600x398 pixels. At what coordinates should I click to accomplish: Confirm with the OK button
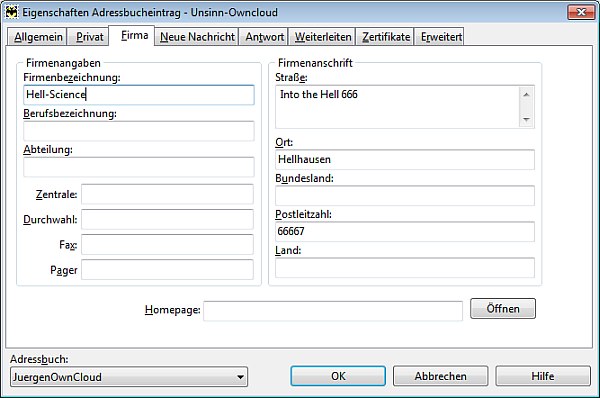[338, 376]
